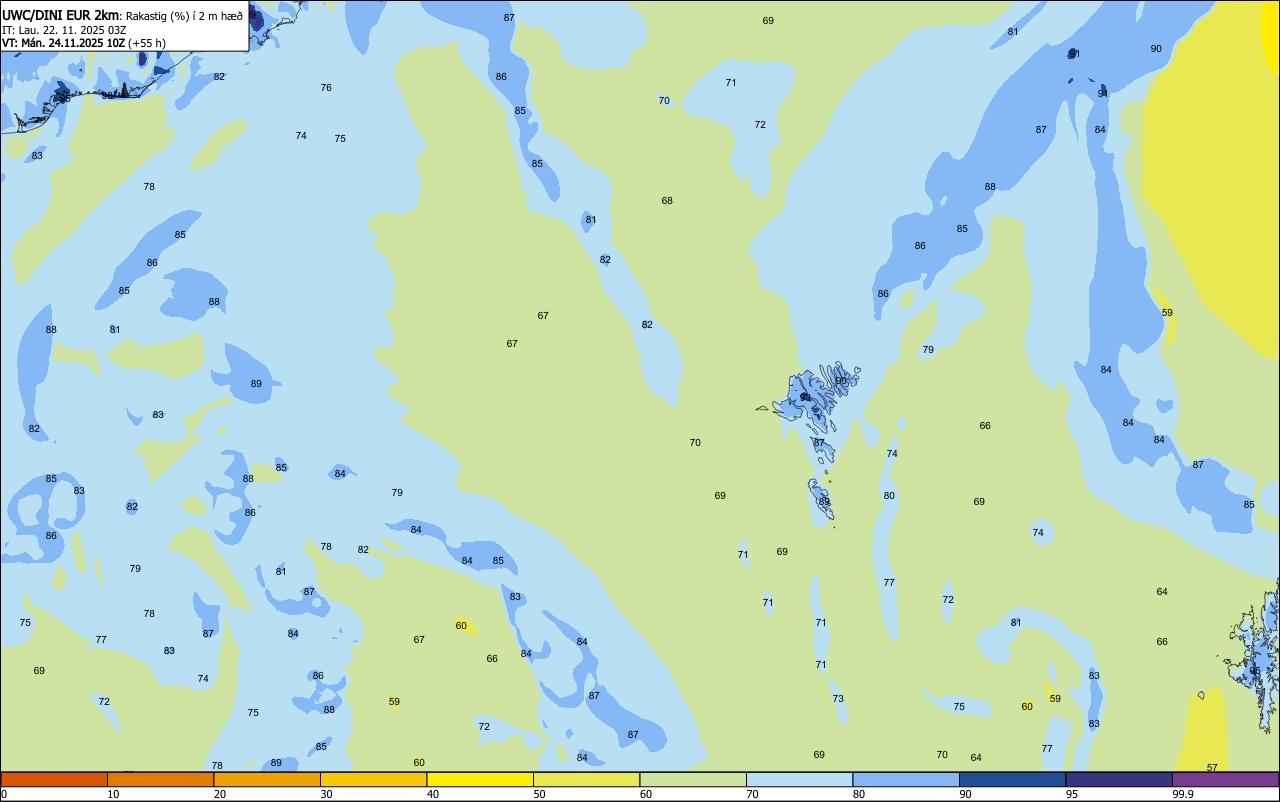Select the medium blue 80–90 legend swatch
Image resolution: width=1280 pixels, height=802 pixels.
906,779
